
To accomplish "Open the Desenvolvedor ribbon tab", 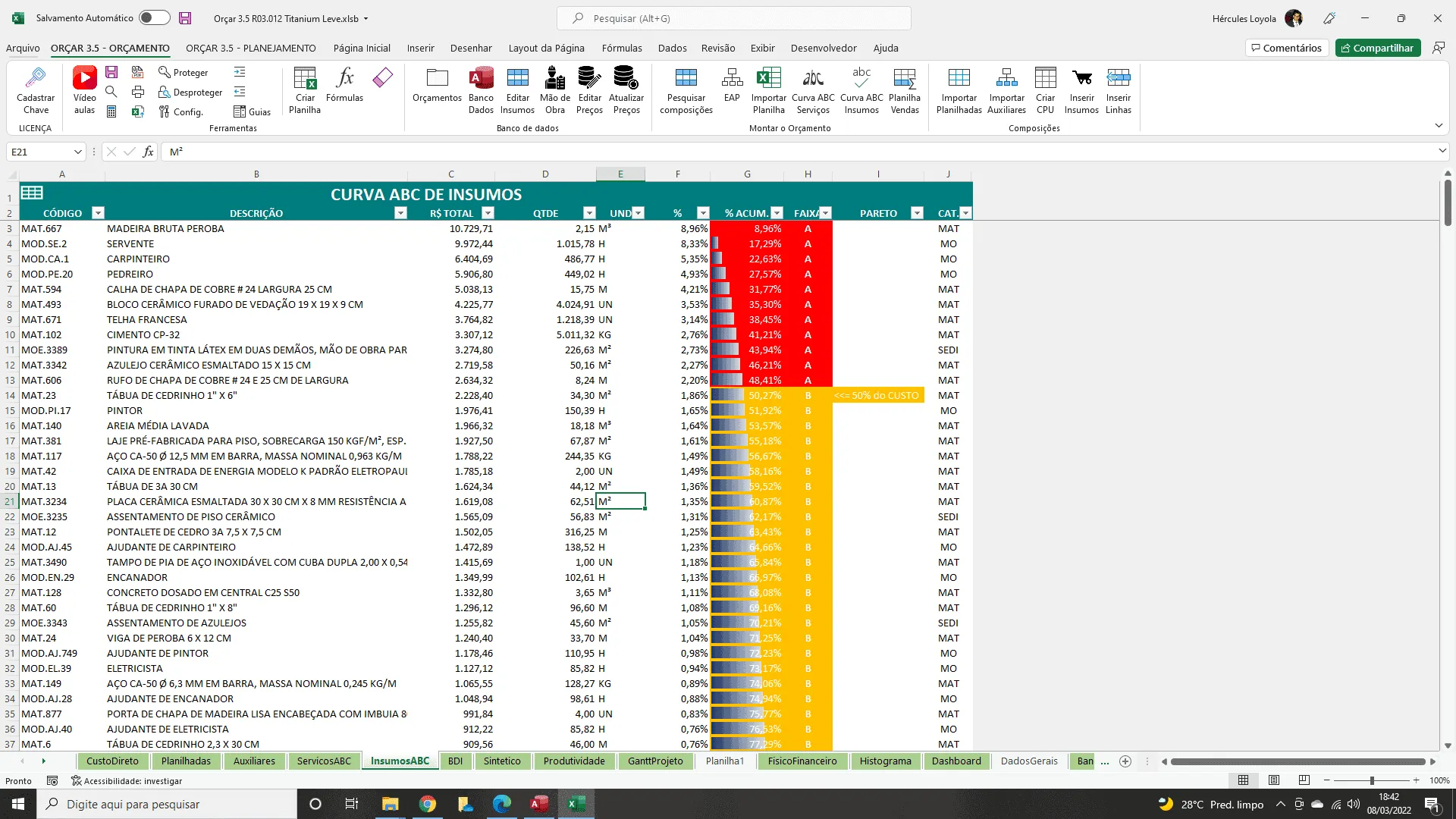I will [x=824, y=48].
